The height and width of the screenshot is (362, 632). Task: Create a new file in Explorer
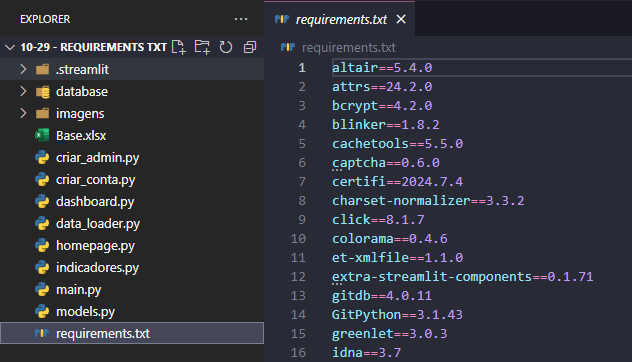179,47
